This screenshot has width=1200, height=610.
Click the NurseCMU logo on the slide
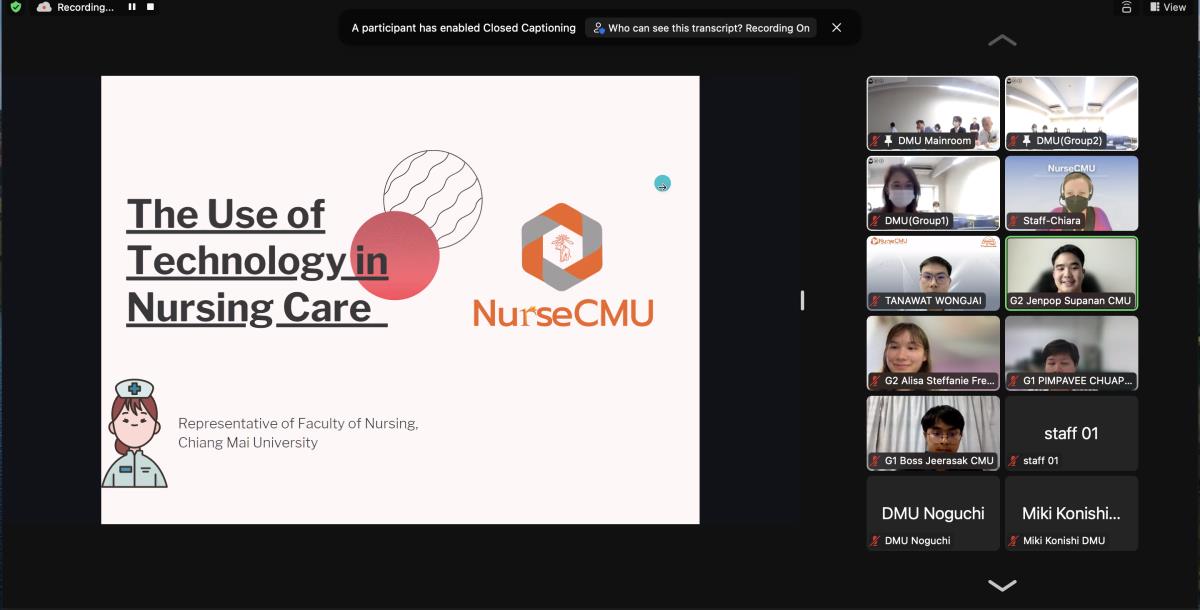[563, 266]
